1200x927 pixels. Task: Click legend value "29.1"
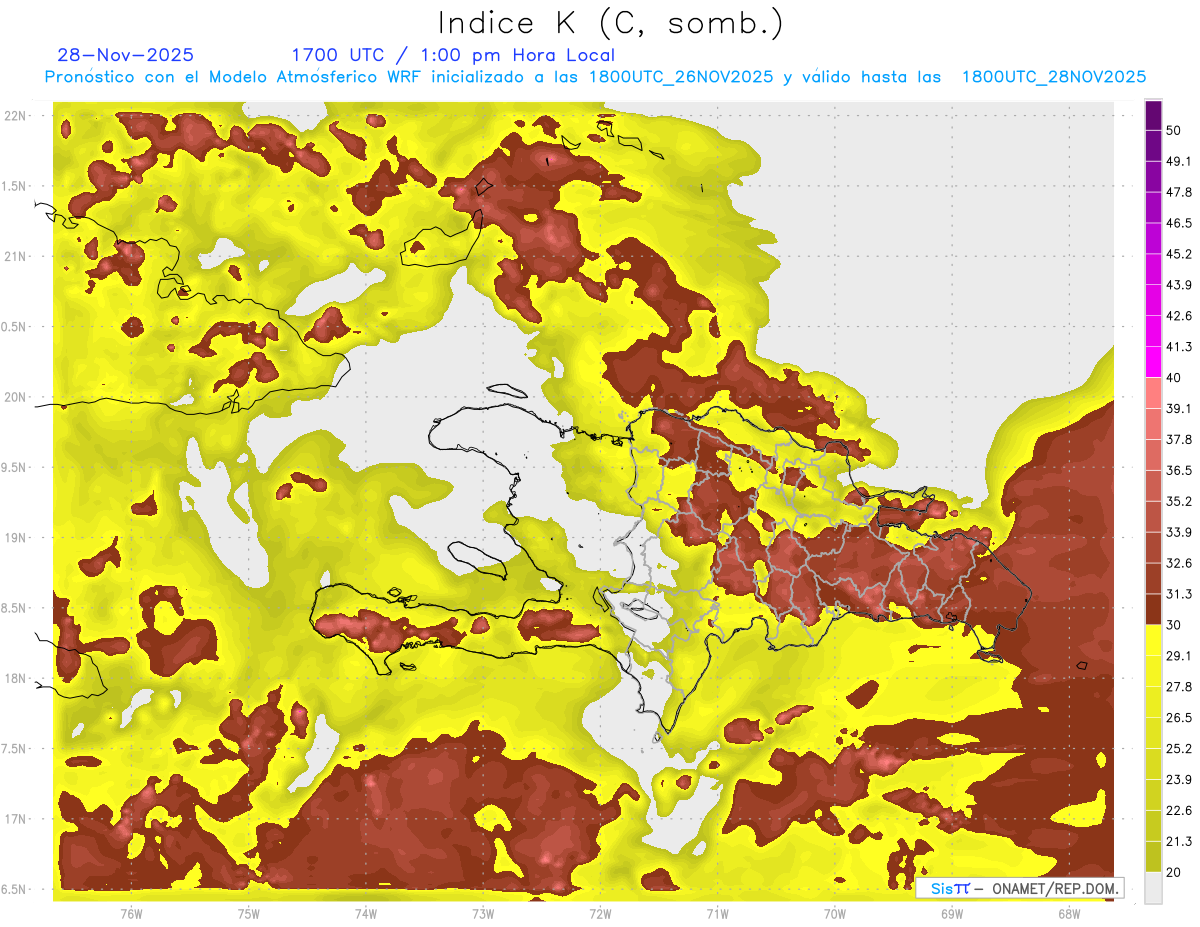[1179, 656]
